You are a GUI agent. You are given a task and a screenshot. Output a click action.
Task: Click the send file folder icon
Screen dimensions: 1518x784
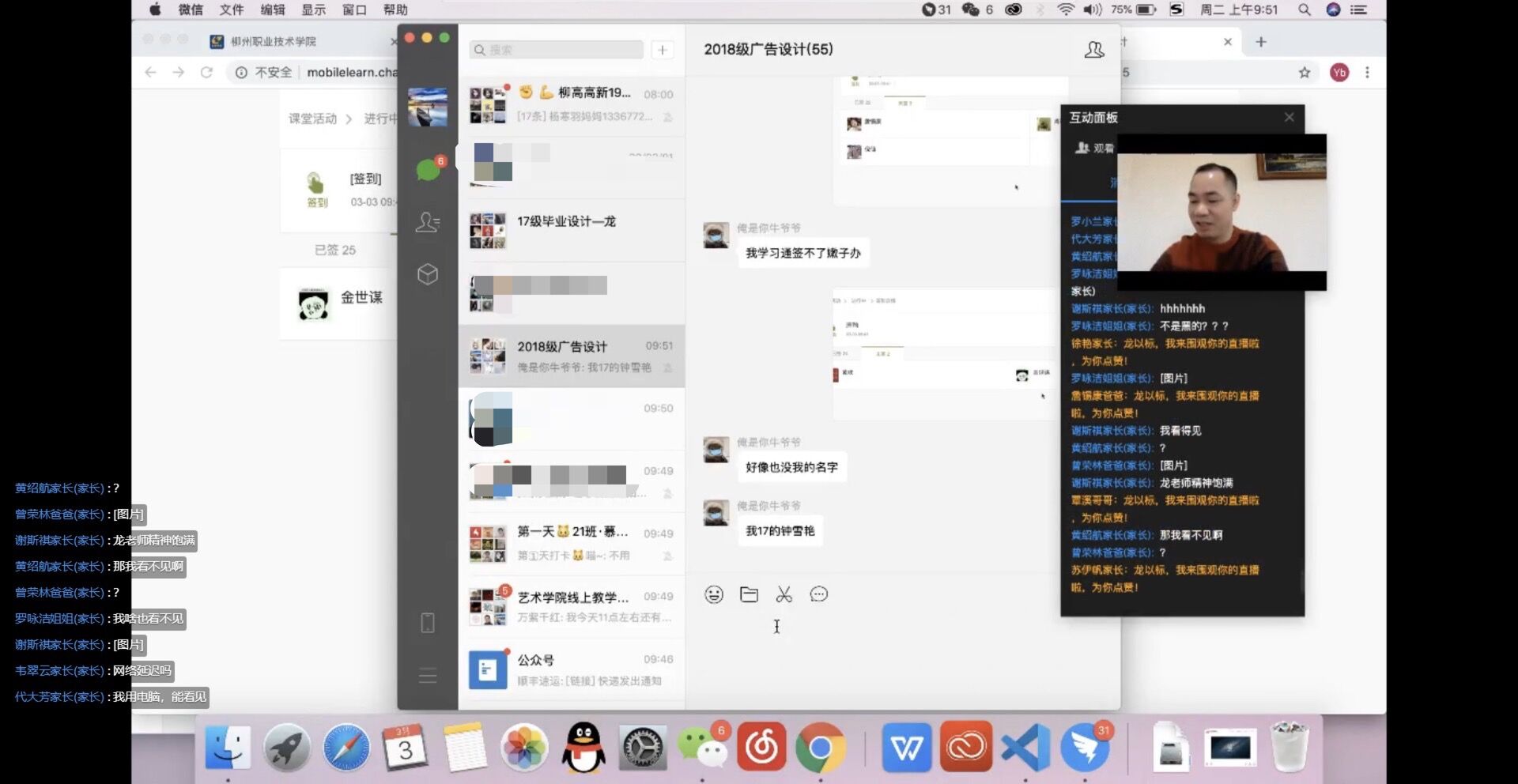[x=749, y=594]
